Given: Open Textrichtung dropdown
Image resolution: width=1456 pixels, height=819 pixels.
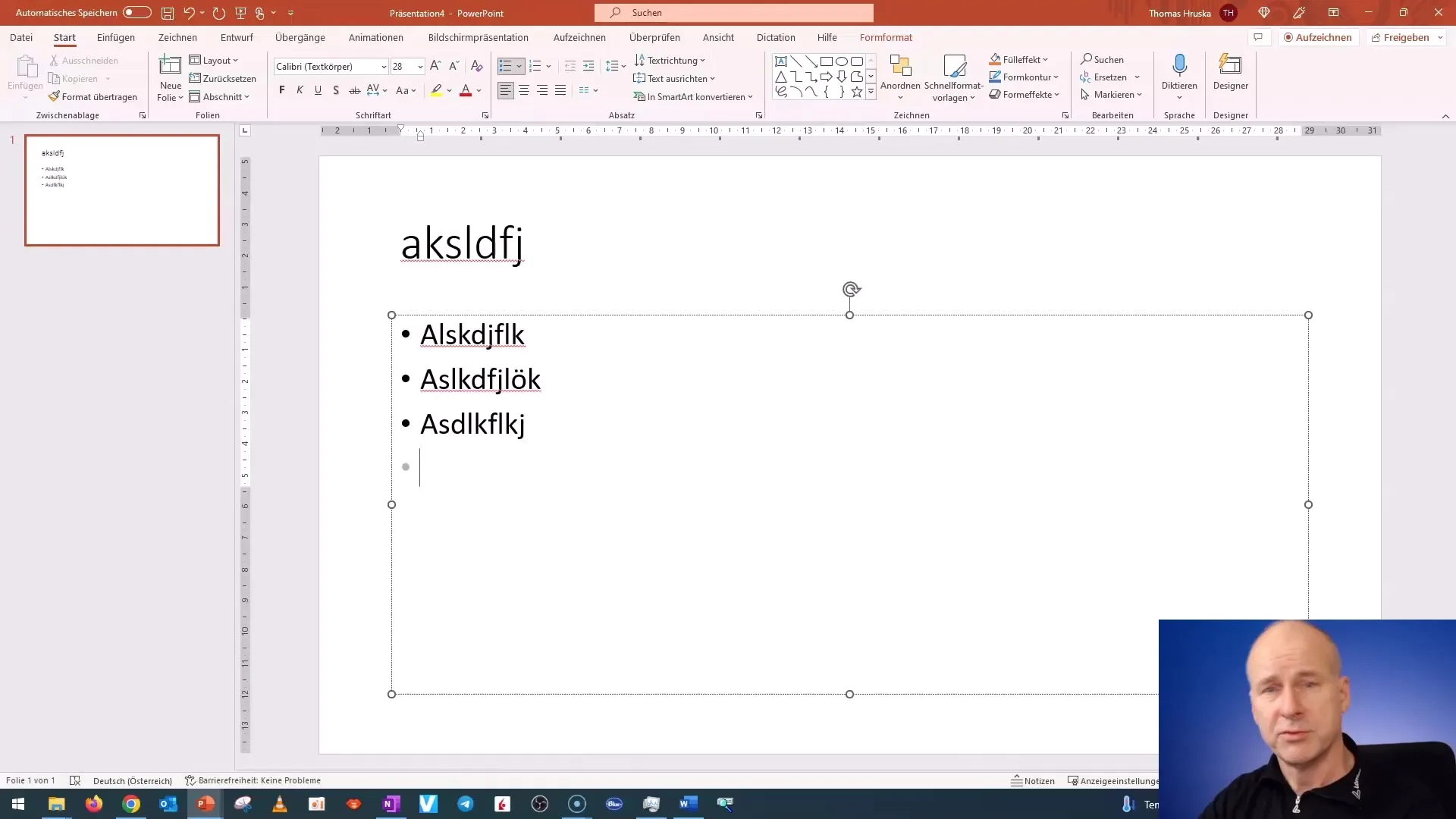Looking at the screenshot, I should (x=670, y=60).
